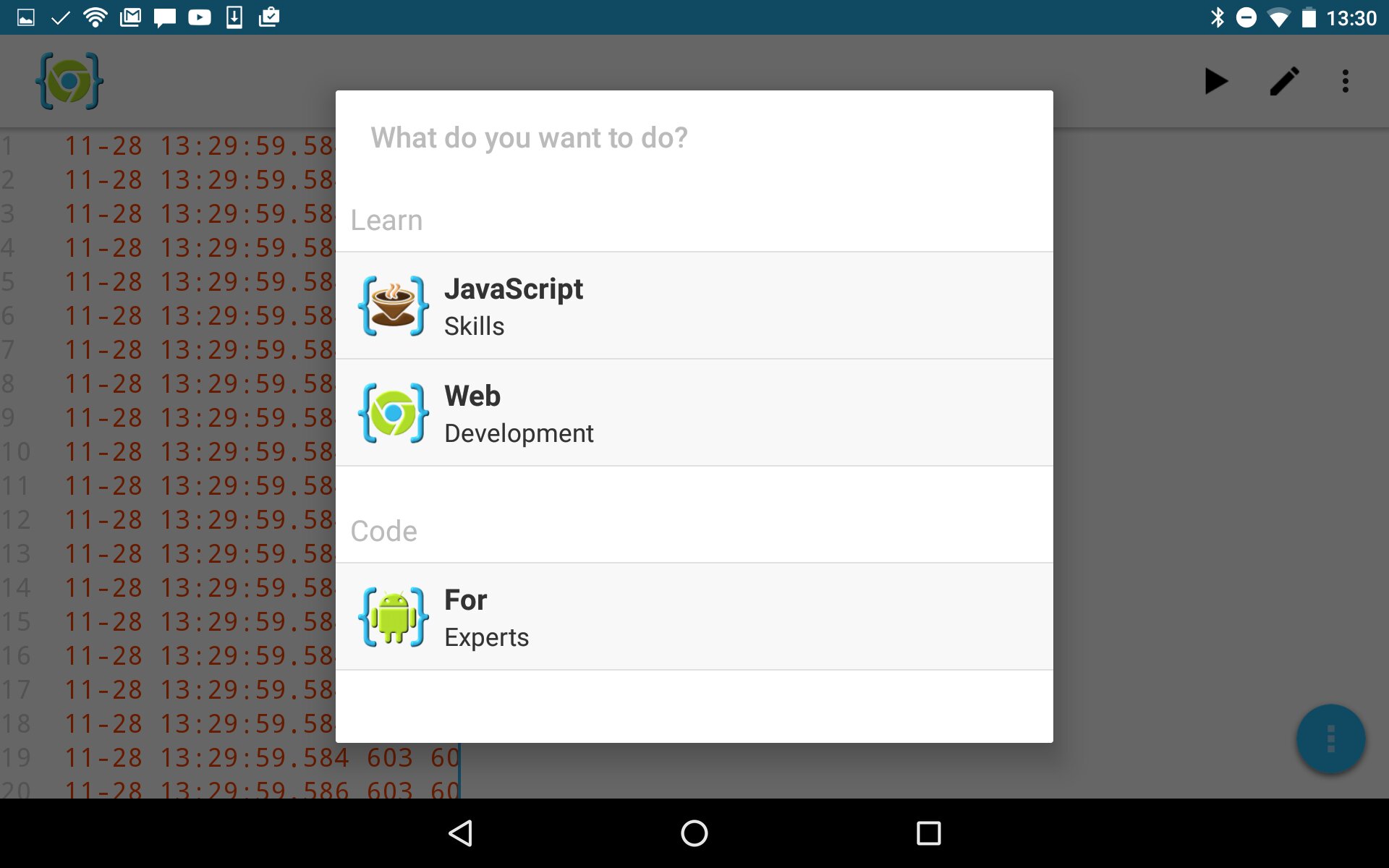Select JavaScript Skills option
1389x868 pixels.
tap(693, 306)
